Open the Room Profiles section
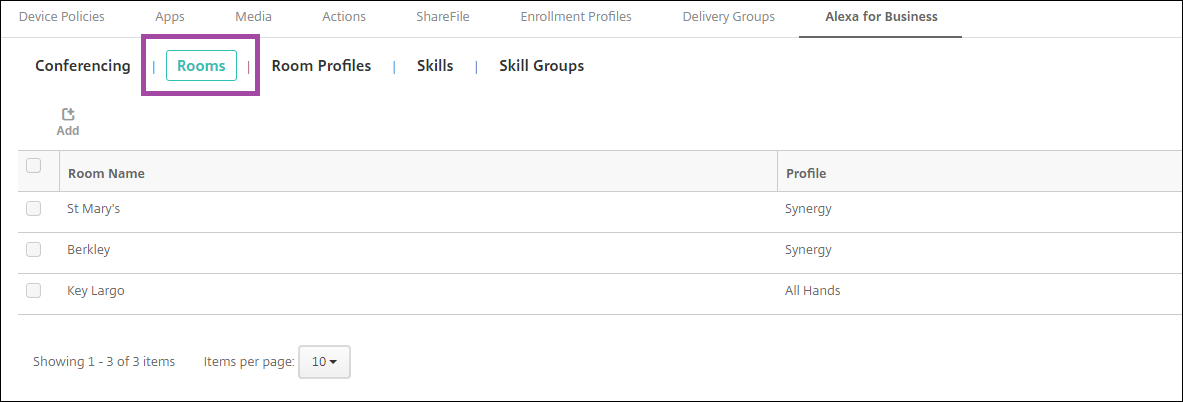Image resolution: width=1183 pixels, height=402 pixels. (x=321, y=66)
